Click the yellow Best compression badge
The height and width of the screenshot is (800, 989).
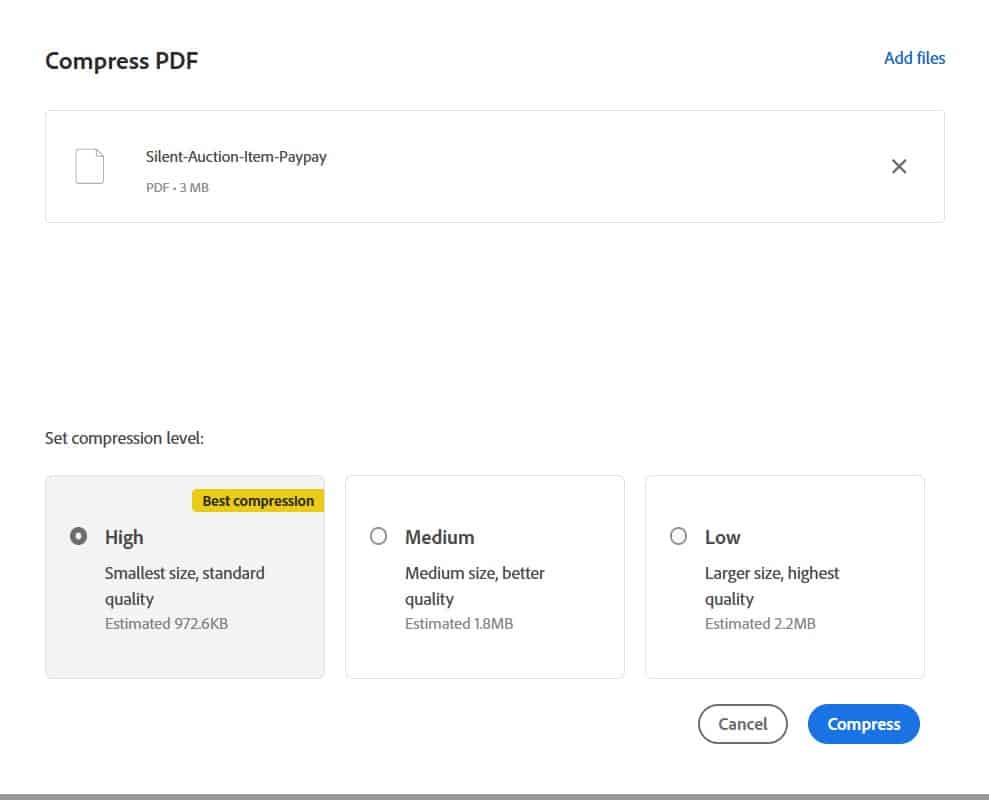258,501
